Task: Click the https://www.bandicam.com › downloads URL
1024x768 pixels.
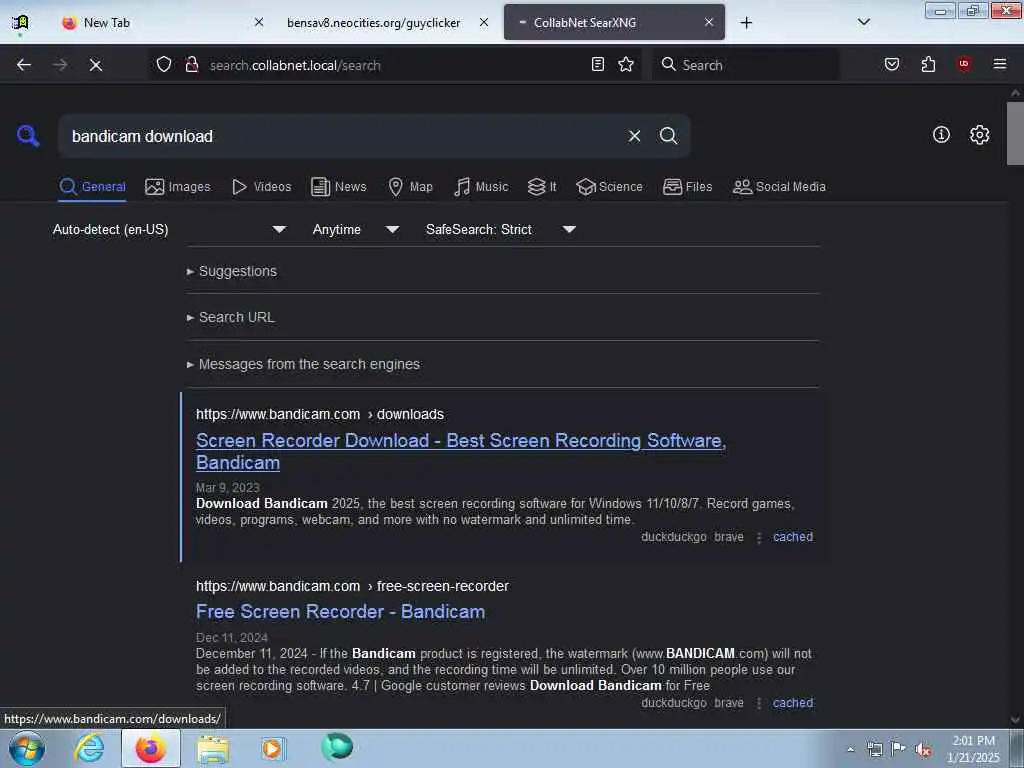Action: [320, 415]
